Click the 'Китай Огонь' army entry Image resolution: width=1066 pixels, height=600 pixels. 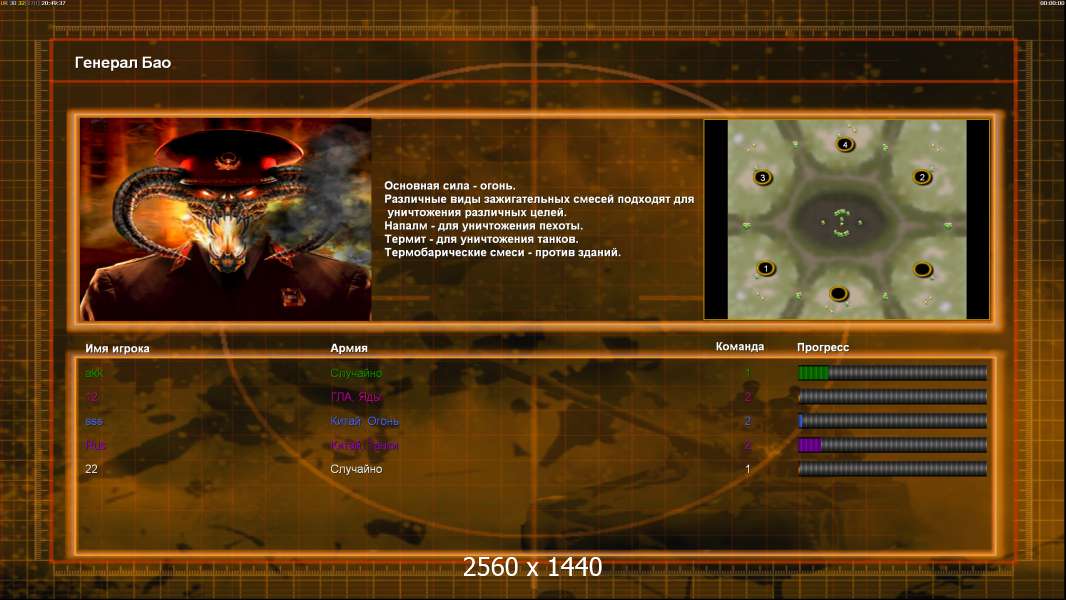pyautogui.click(x=364, y=421)
